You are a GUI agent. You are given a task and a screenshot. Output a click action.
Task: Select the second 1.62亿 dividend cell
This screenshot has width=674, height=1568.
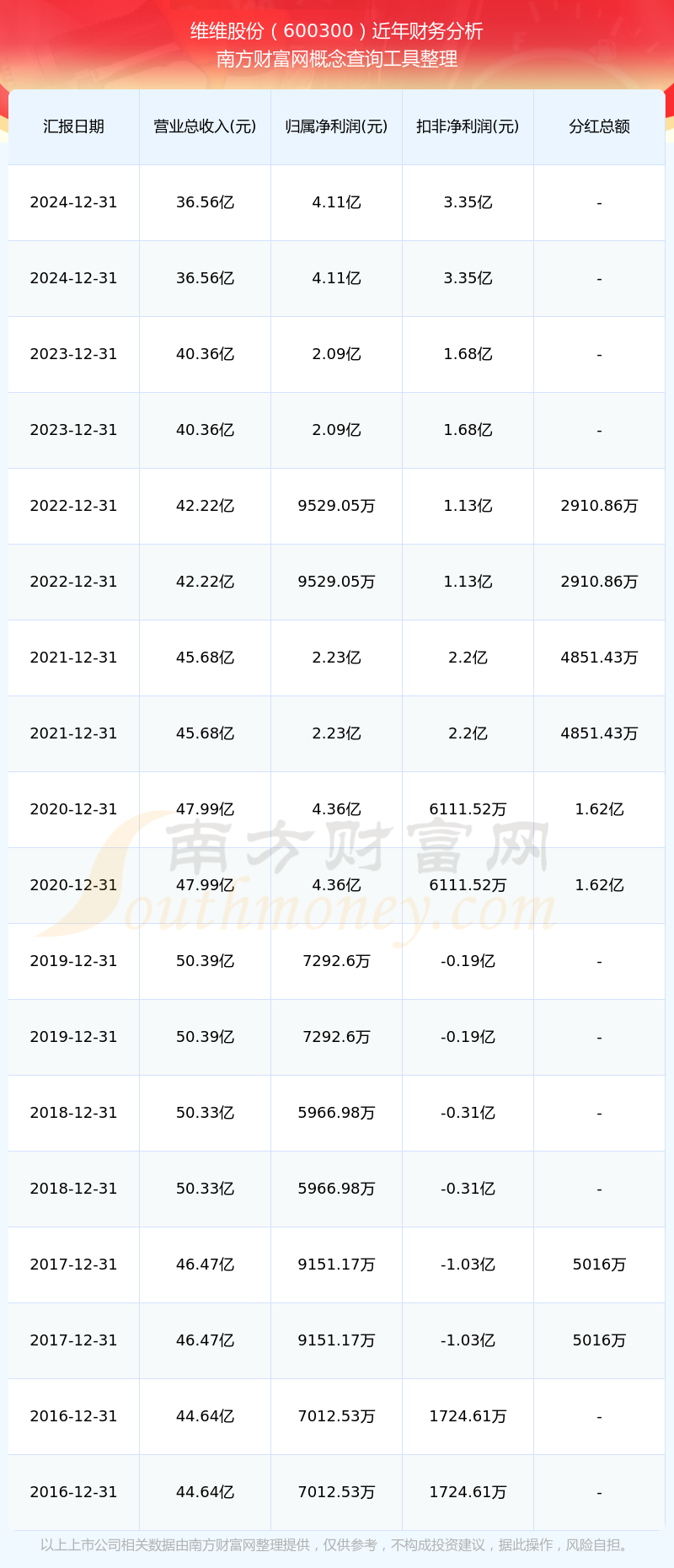pos(599,885)
